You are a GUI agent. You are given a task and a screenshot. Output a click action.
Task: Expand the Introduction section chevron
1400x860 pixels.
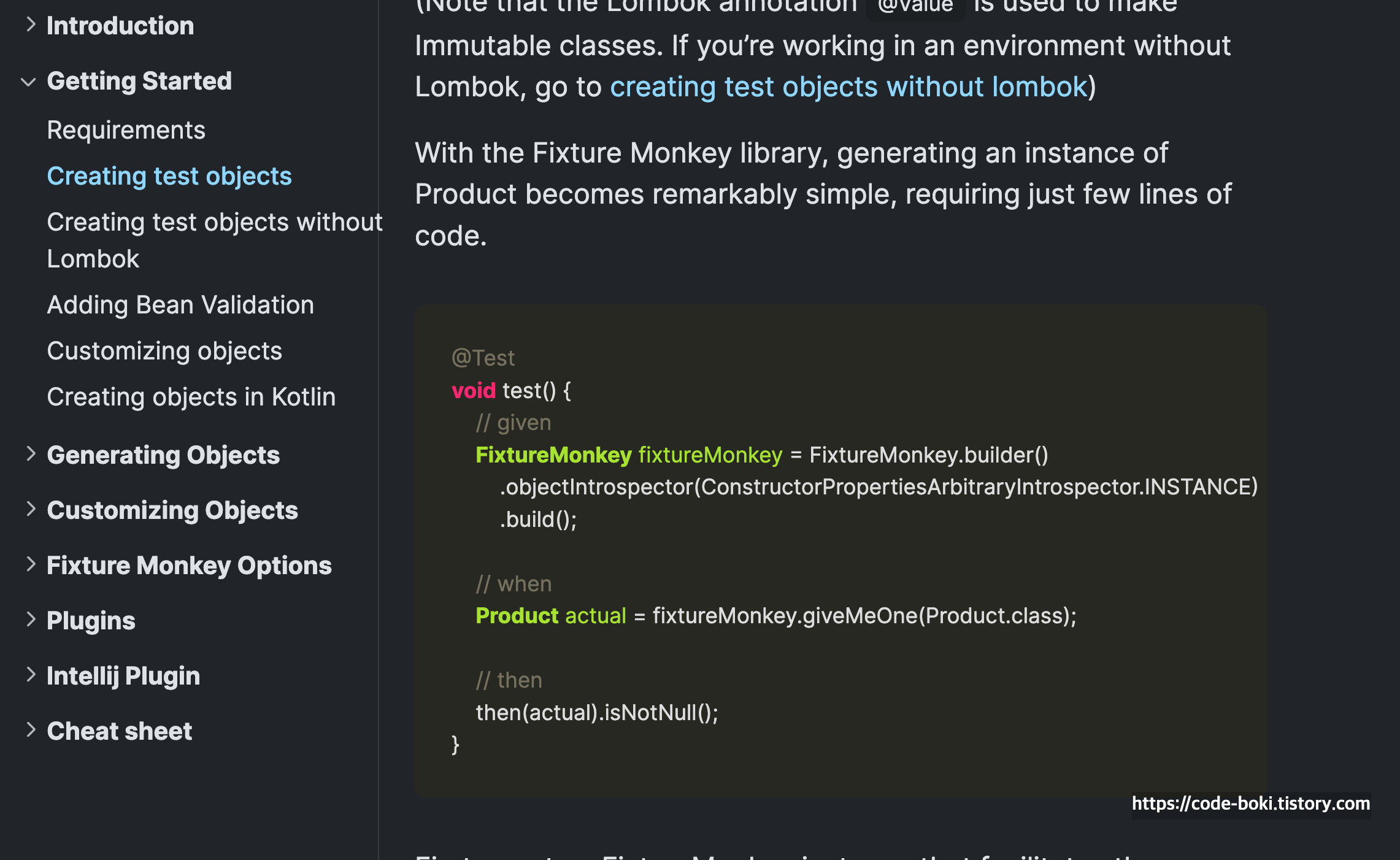click(31, 25)
